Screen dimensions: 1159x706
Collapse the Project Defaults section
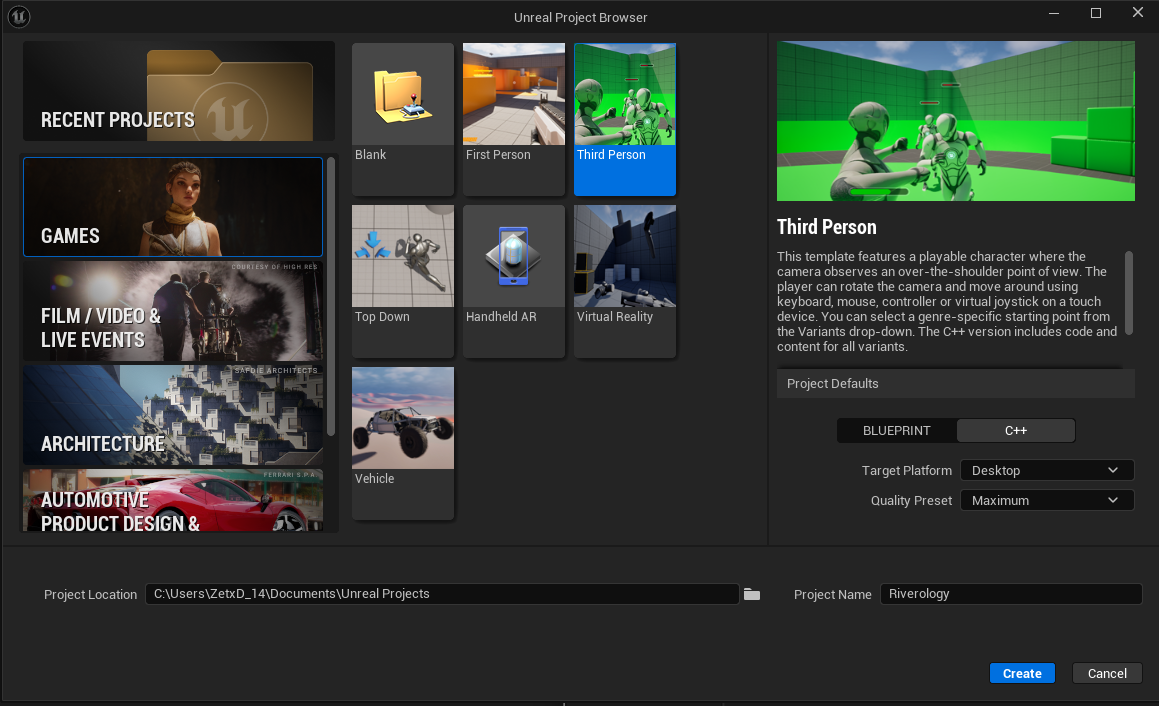coord(833,384)
